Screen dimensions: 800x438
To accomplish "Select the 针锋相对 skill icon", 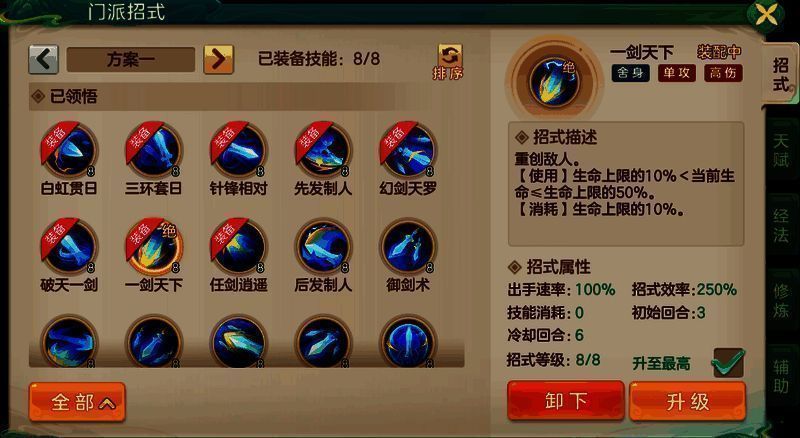I will click(x=239, y=151).
